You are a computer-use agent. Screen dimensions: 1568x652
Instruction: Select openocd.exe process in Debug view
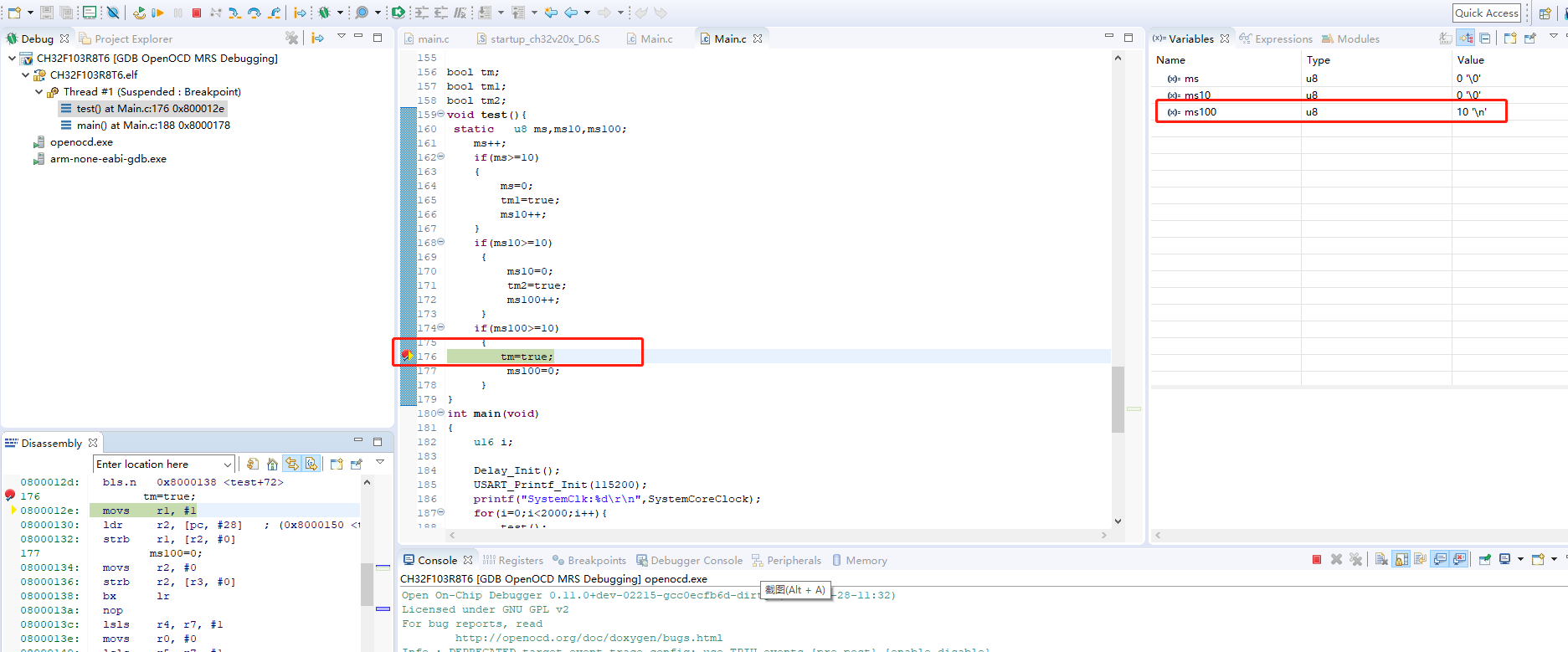[x=73, y=141]
